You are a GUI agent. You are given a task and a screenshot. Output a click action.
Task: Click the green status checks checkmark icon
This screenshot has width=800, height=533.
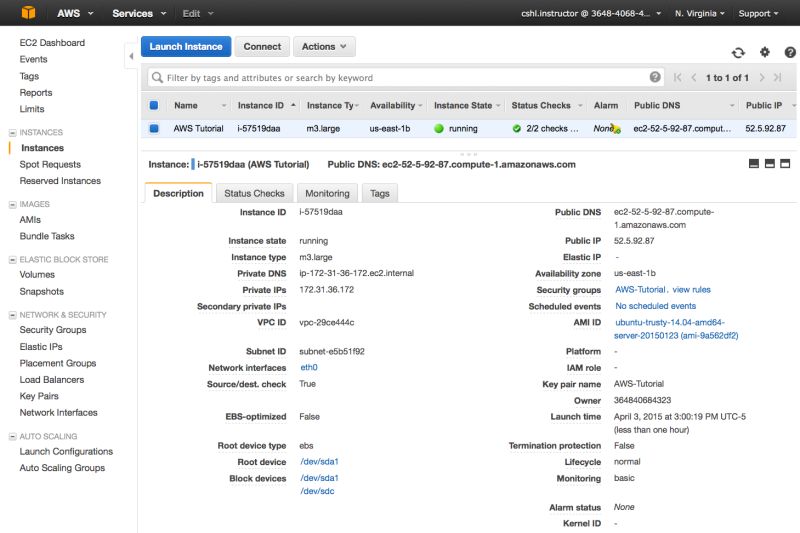click(517, 129)
